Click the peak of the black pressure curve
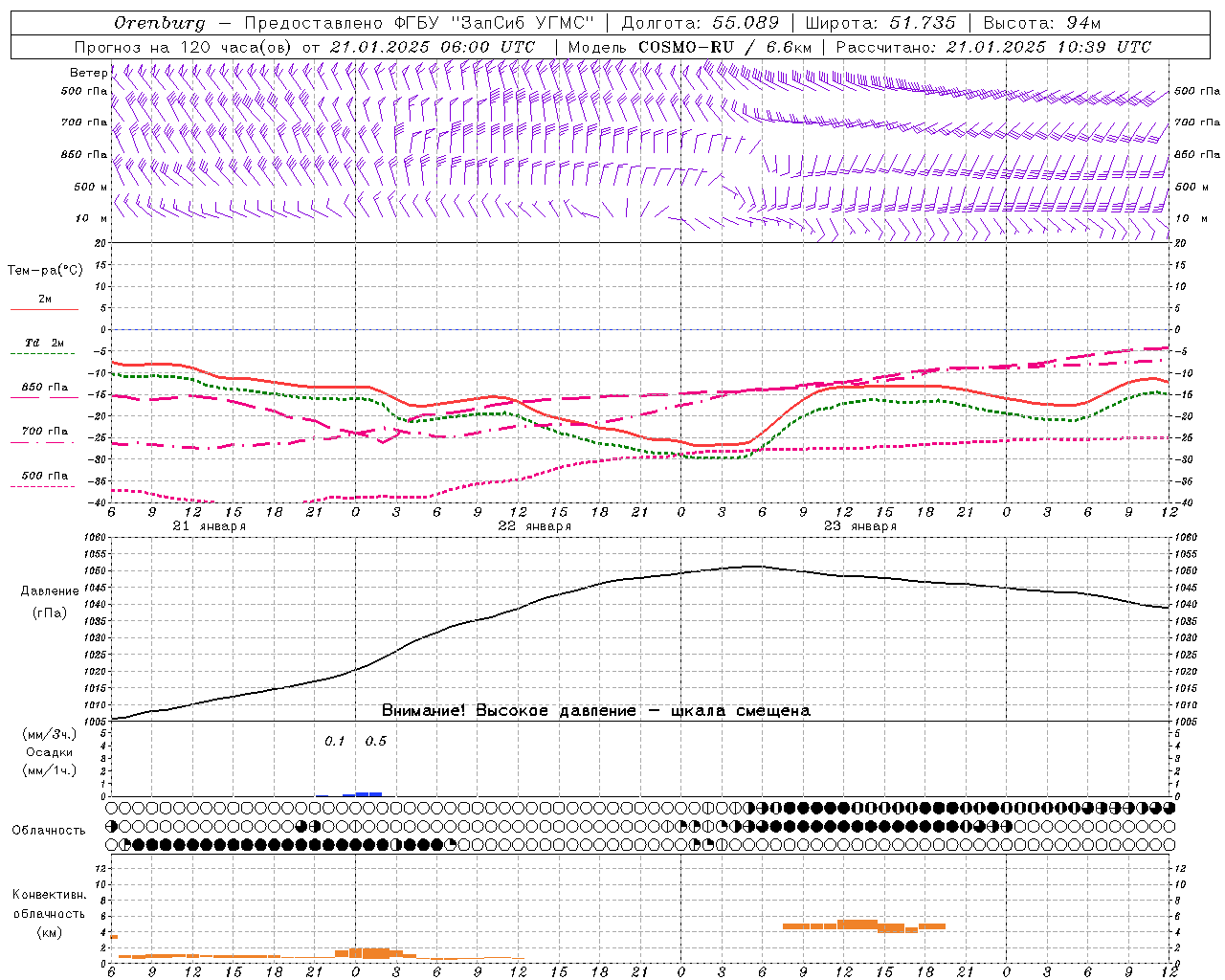The height and width of the screenshot is (980, 1225). tap(755, 567)
